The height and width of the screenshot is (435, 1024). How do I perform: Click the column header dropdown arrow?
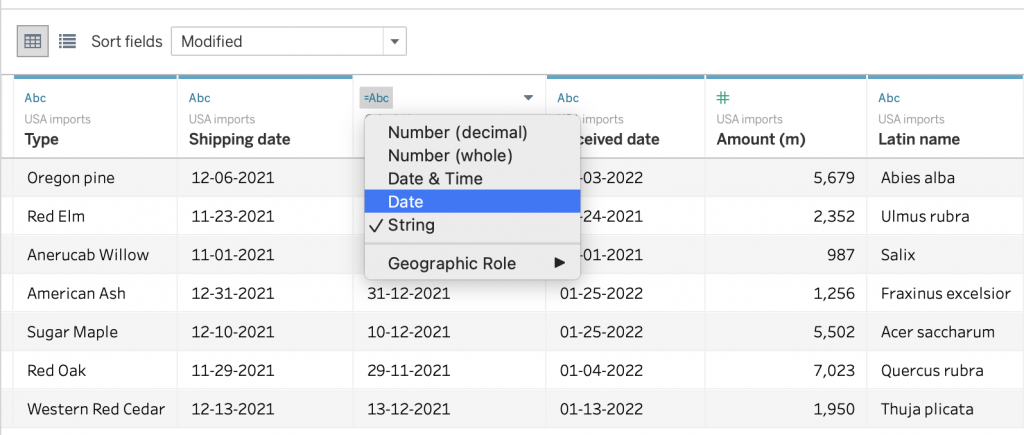(528, 98)
